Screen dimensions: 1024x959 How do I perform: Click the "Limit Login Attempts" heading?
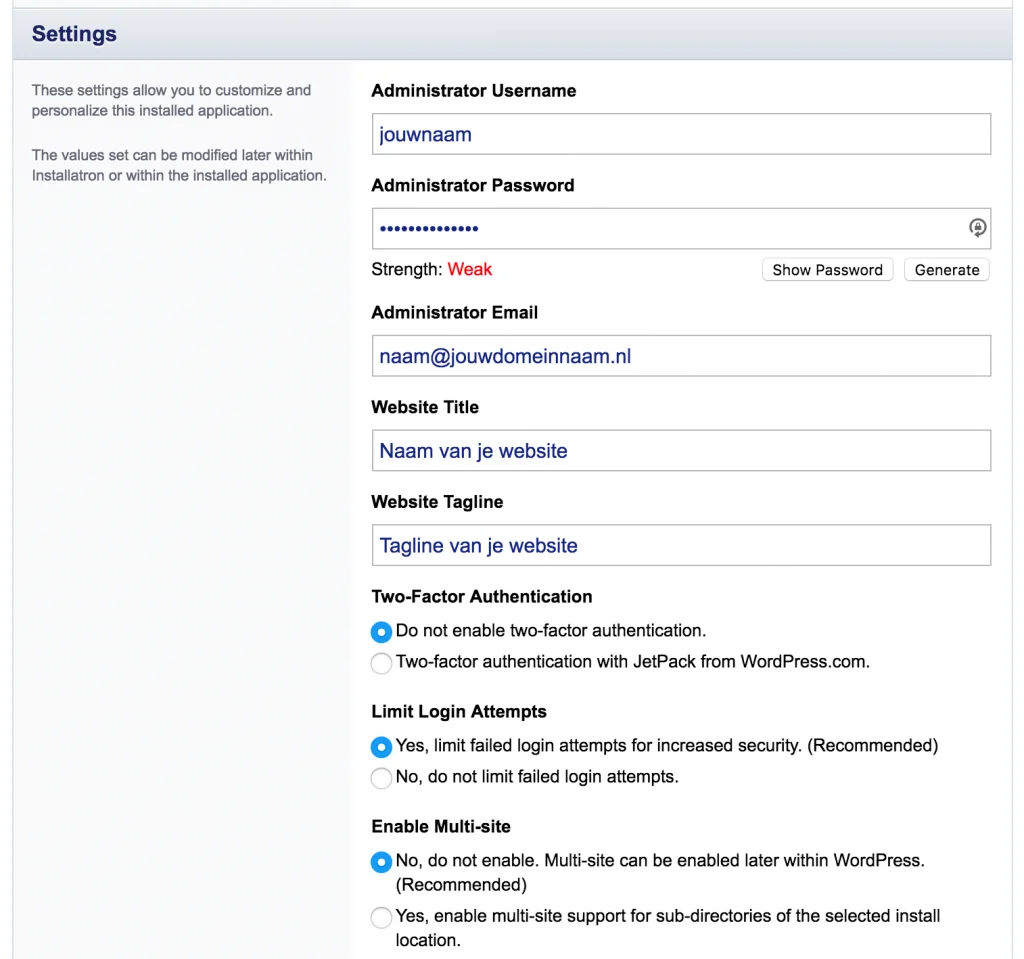pyautogui.click(x=458, y=711)
